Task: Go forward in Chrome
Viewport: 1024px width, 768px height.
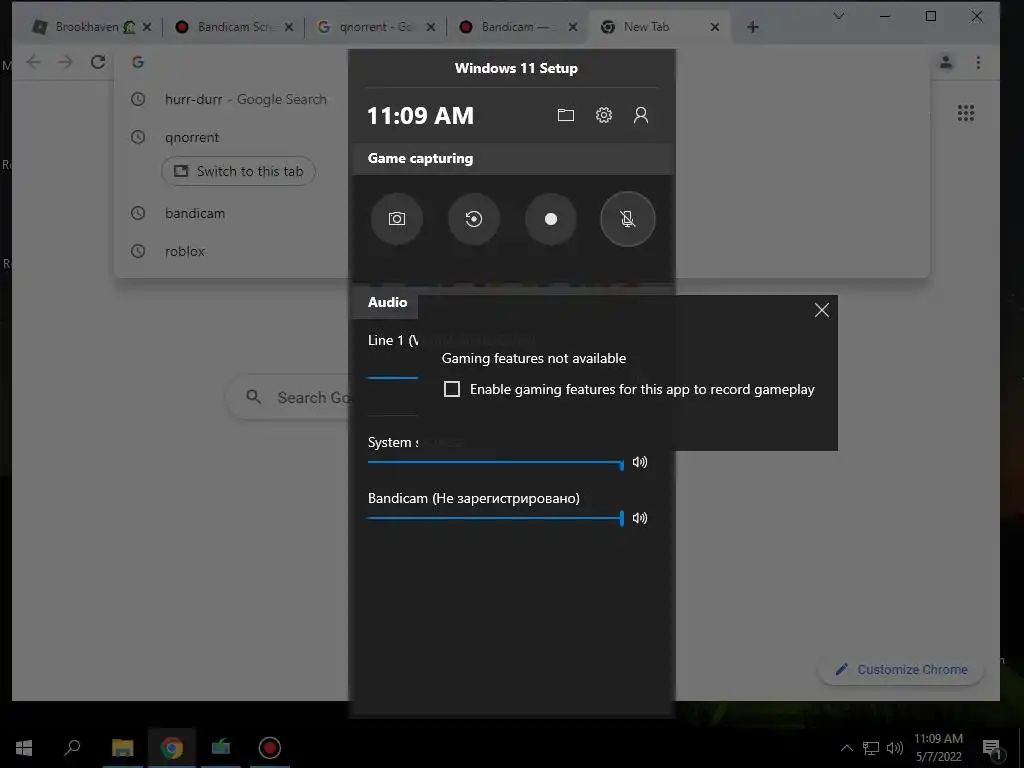Action: tap(65, 62)
